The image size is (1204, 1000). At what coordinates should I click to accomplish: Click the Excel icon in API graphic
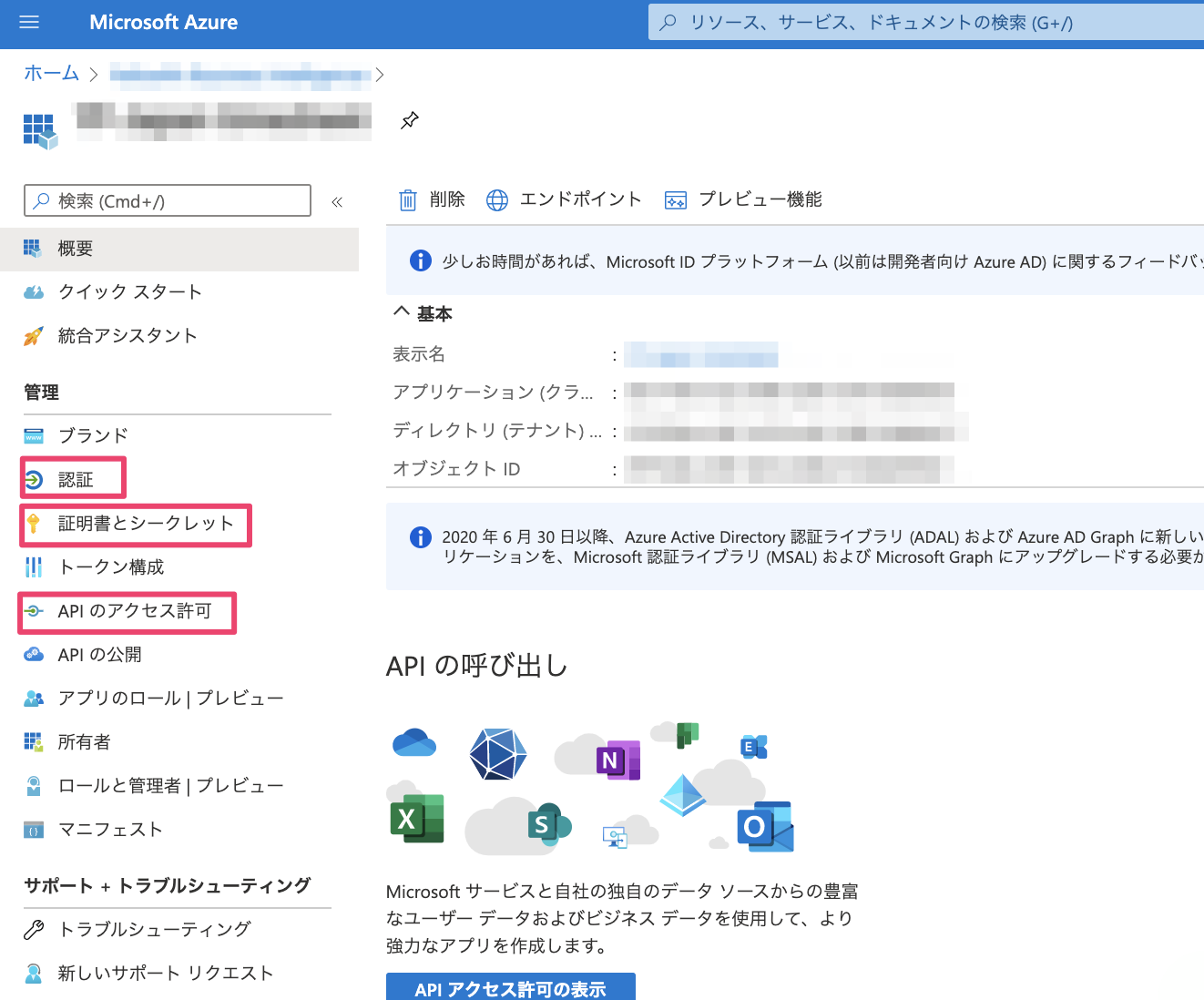click(417, 818)
